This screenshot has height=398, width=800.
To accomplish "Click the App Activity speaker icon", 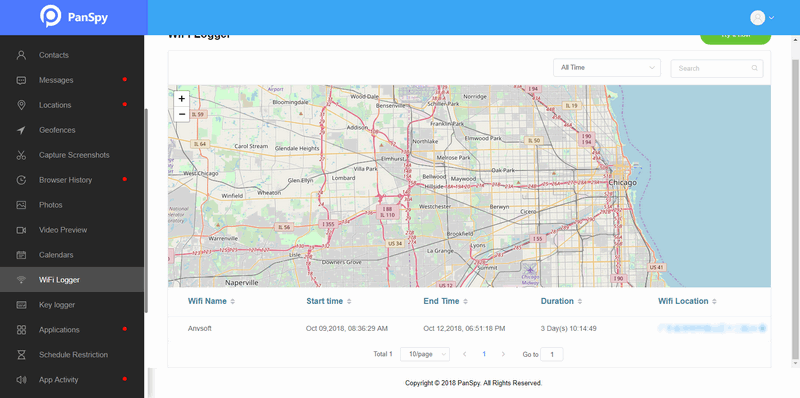I will coord(21,380).
